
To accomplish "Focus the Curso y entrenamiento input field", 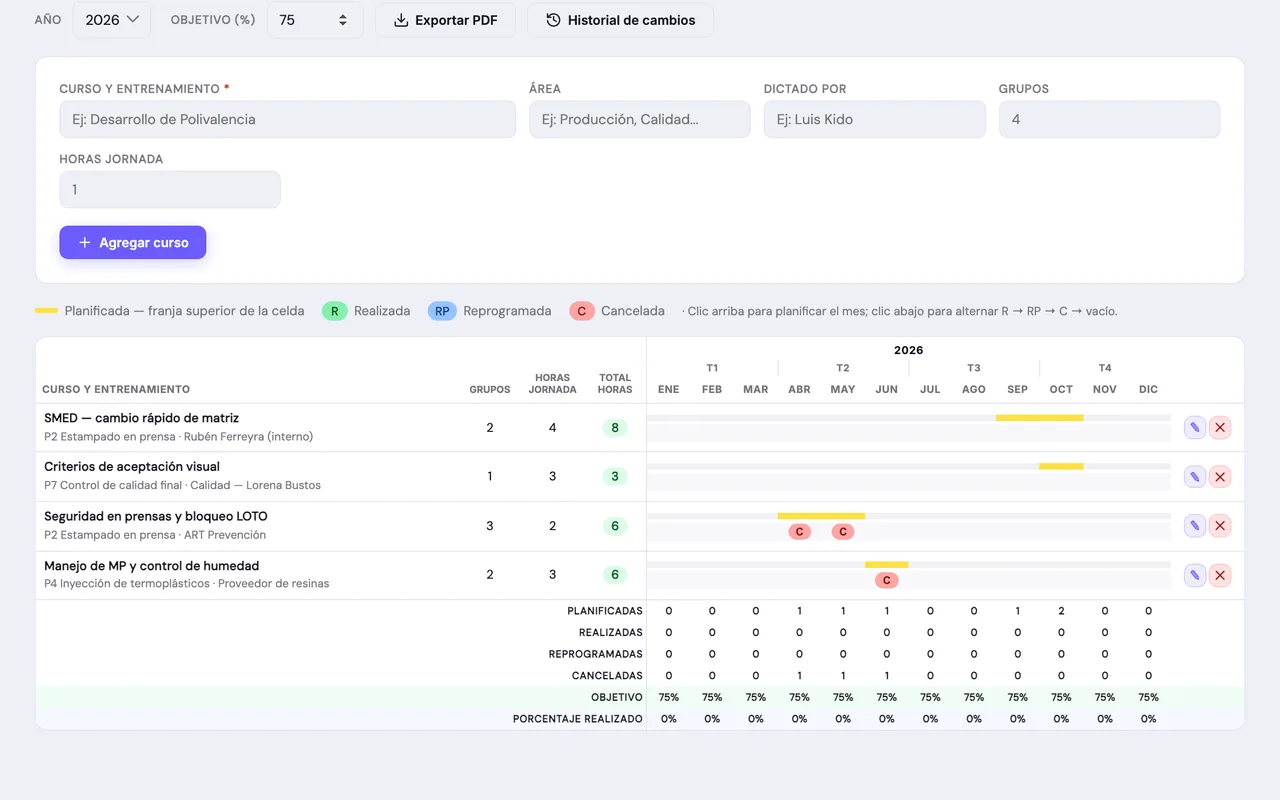I will click(288, 119).
